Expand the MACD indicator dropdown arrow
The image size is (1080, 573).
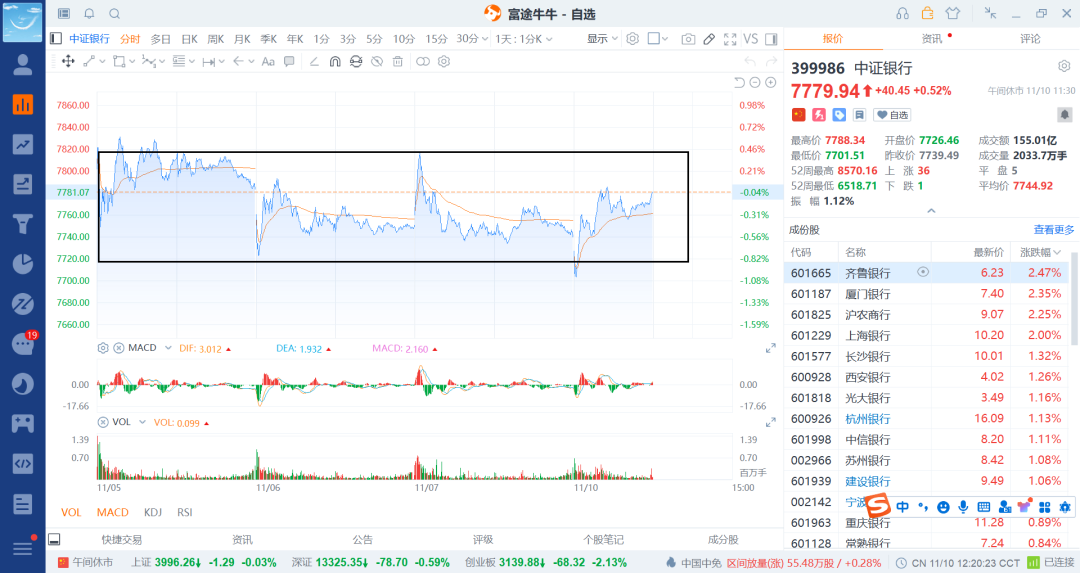(x=168, y=348)
